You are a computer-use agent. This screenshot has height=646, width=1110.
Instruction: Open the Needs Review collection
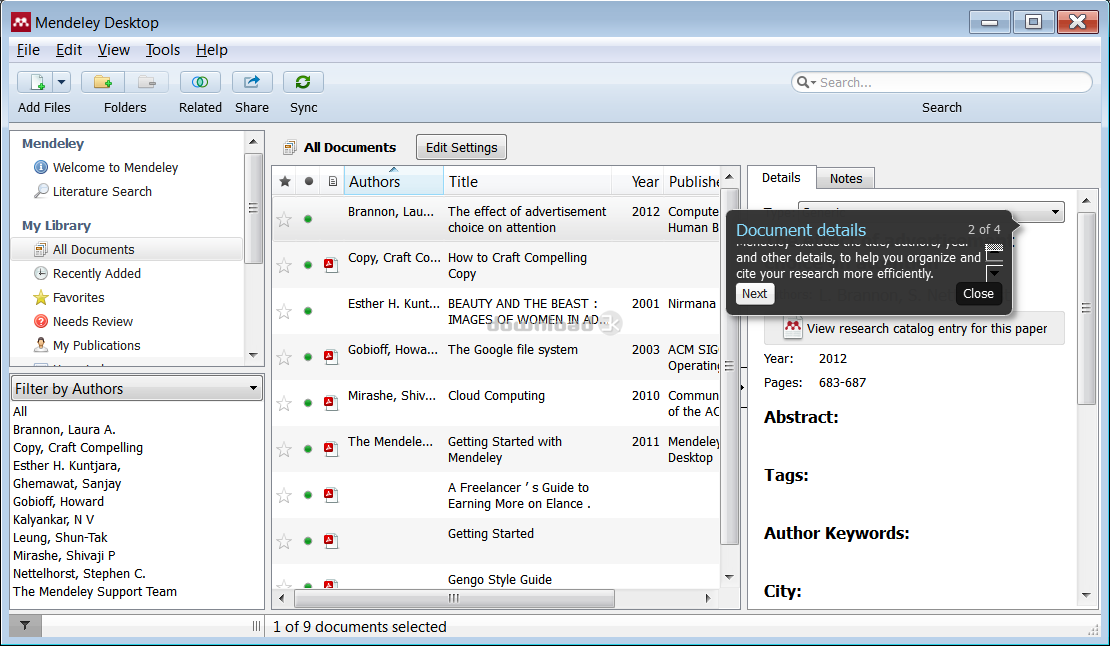(x=92, y=322)
